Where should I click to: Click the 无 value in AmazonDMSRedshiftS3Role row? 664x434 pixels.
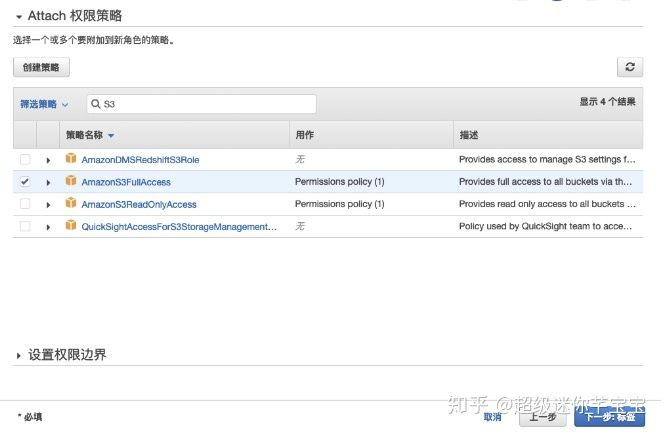(300, 159)
